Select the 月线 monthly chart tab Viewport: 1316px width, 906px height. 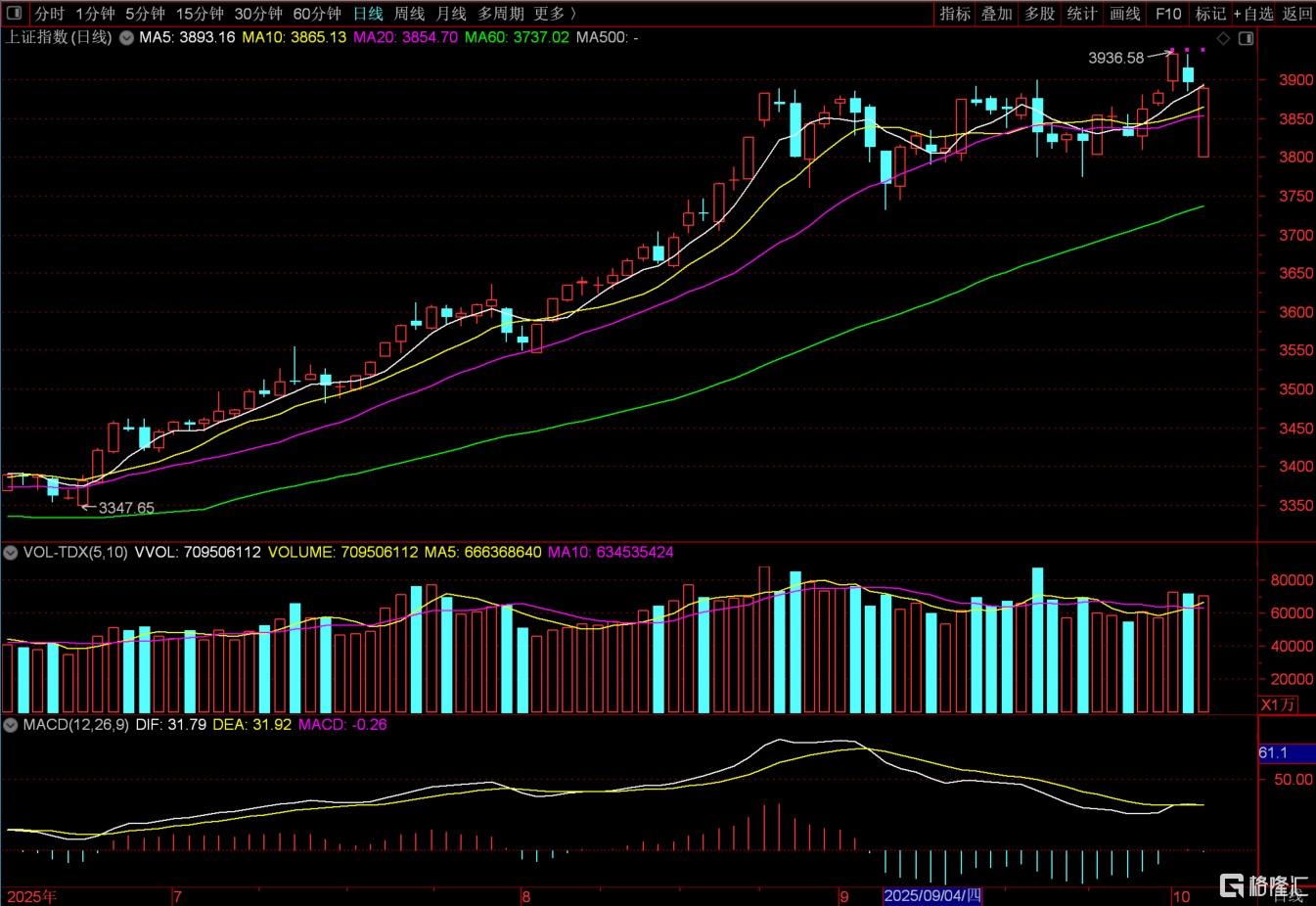(x=451, y=14)
